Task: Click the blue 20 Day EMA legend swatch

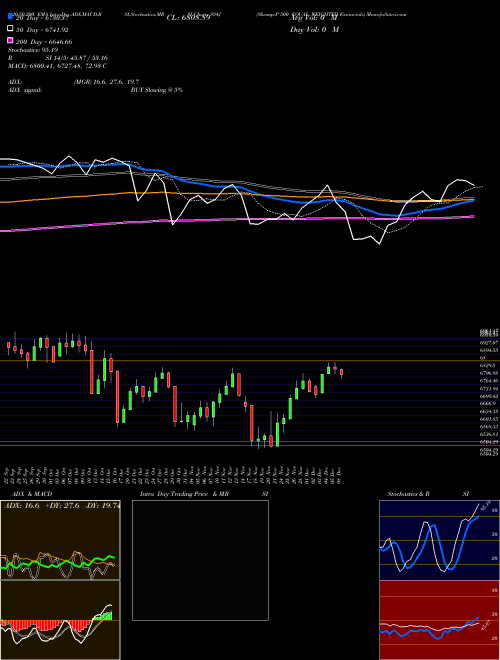Action: coord(10,17)
